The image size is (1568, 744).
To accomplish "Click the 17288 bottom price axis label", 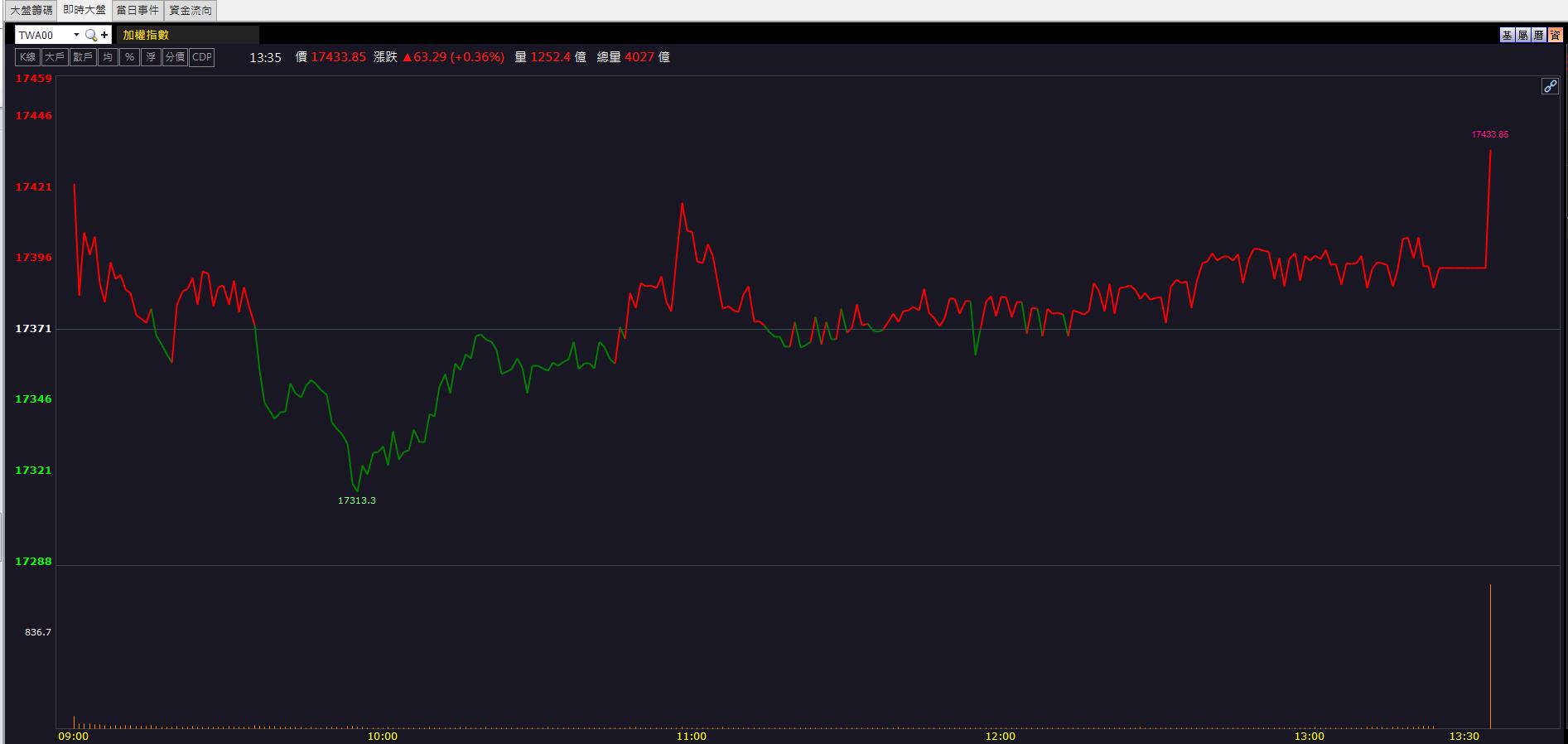I will tap(34, 562).
